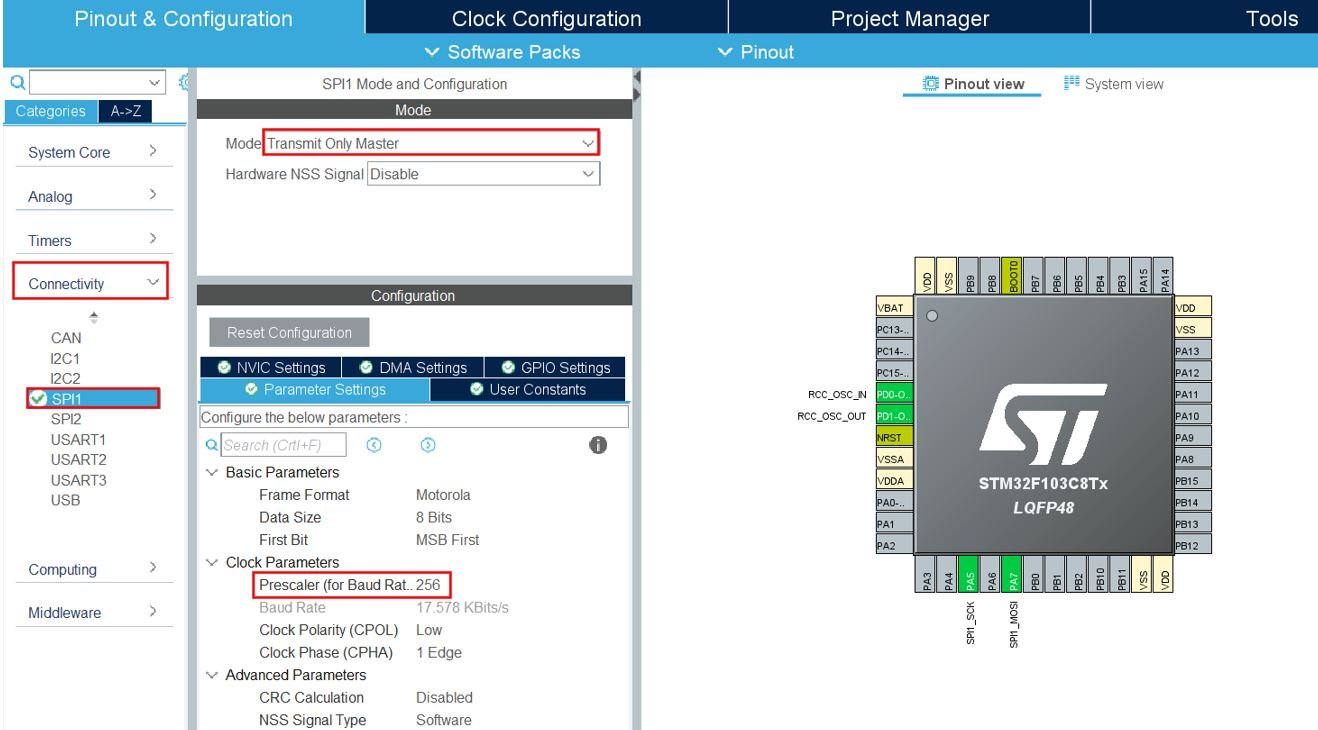
Task: Switch to the Clock Configuration tab
Action: coord(546,18)
